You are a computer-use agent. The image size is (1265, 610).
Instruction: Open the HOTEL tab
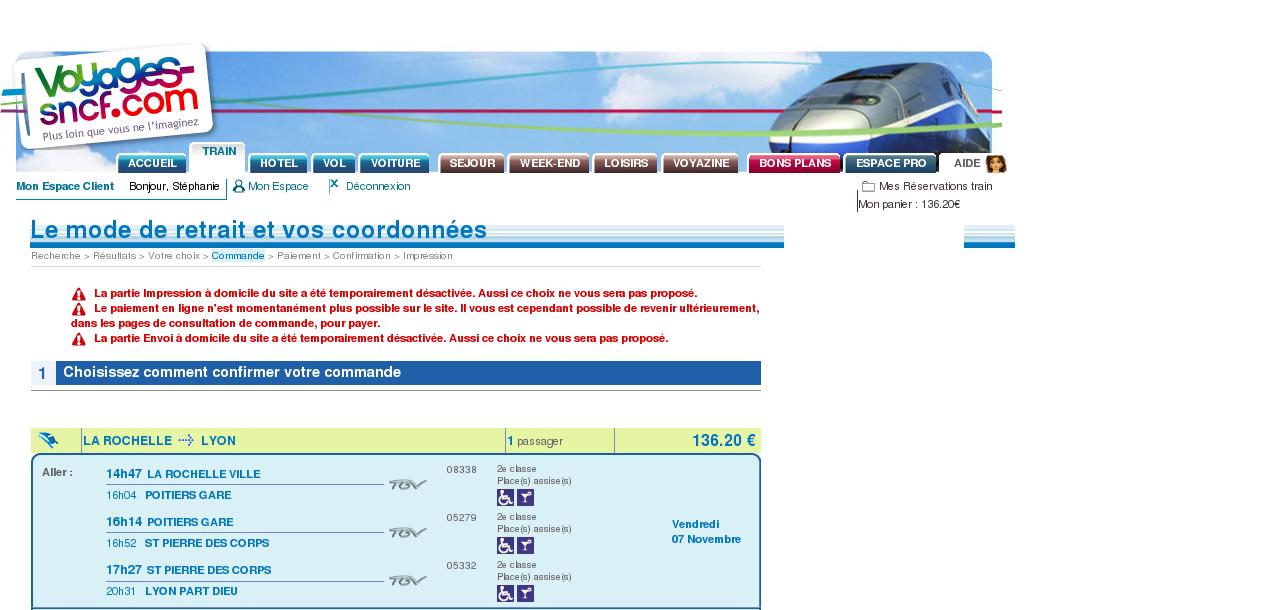[x=279, y=164]
